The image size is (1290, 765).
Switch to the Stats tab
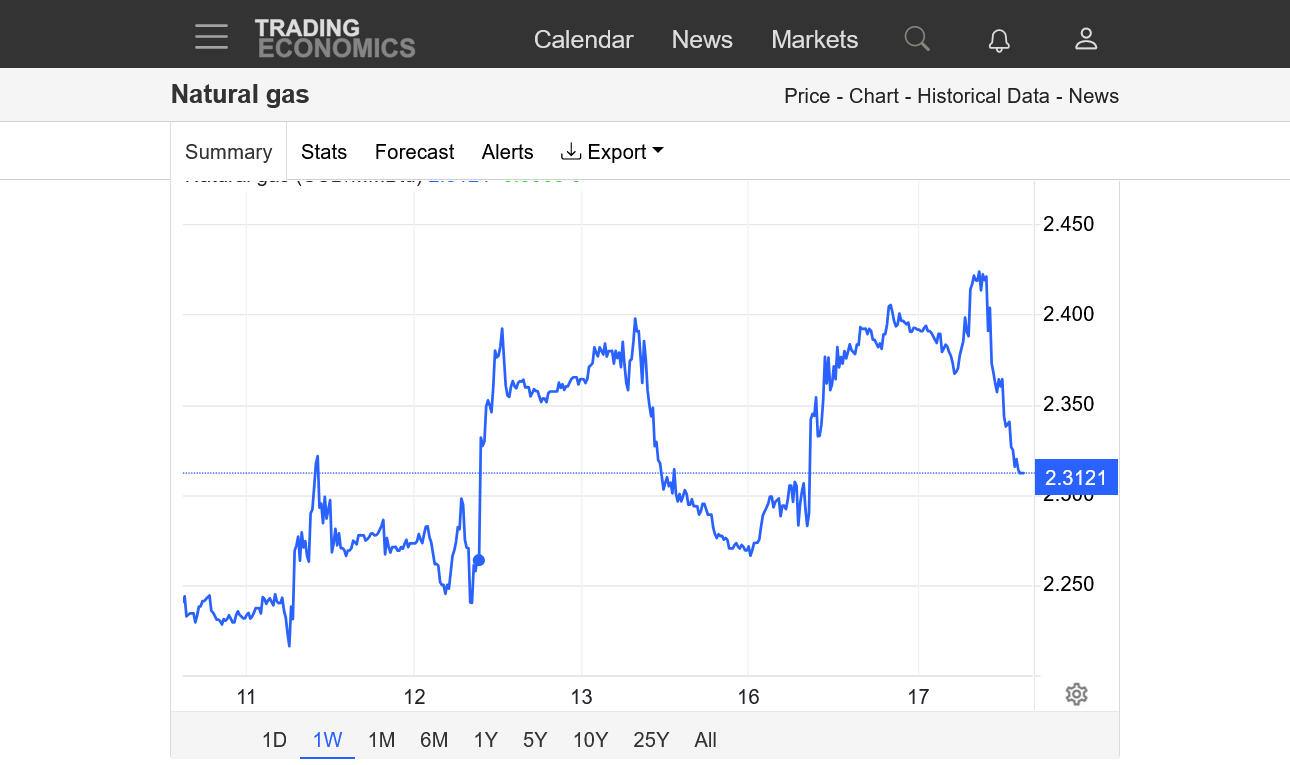tap(323, 152)
